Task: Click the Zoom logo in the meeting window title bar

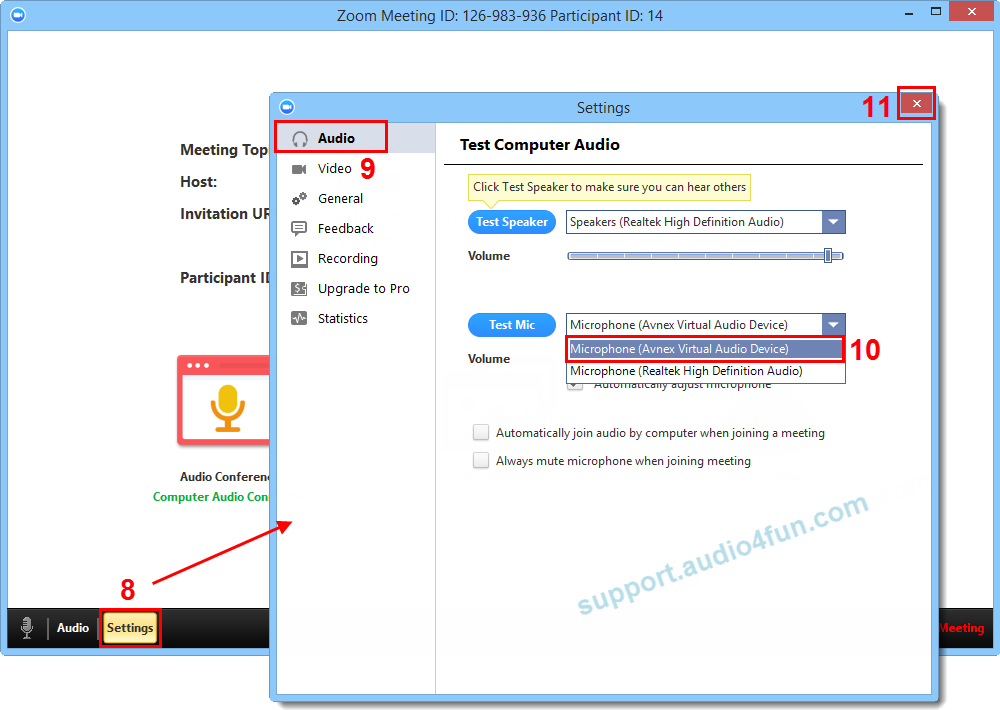Action: click(18, 14)
